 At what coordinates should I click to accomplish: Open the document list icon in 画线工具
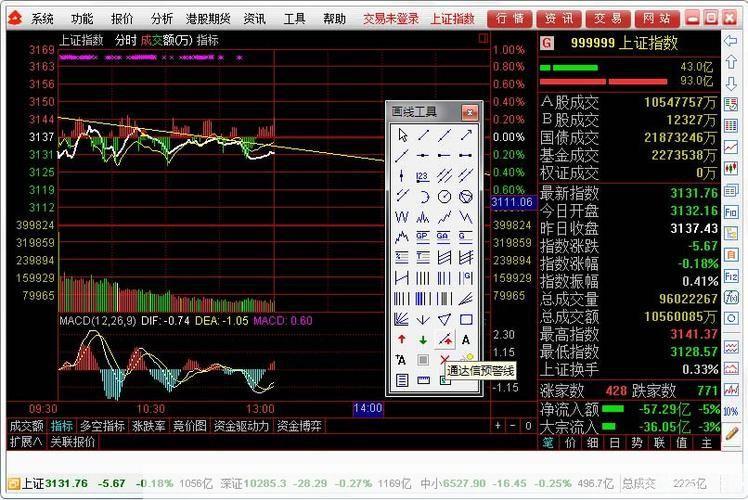coord(402,380)
